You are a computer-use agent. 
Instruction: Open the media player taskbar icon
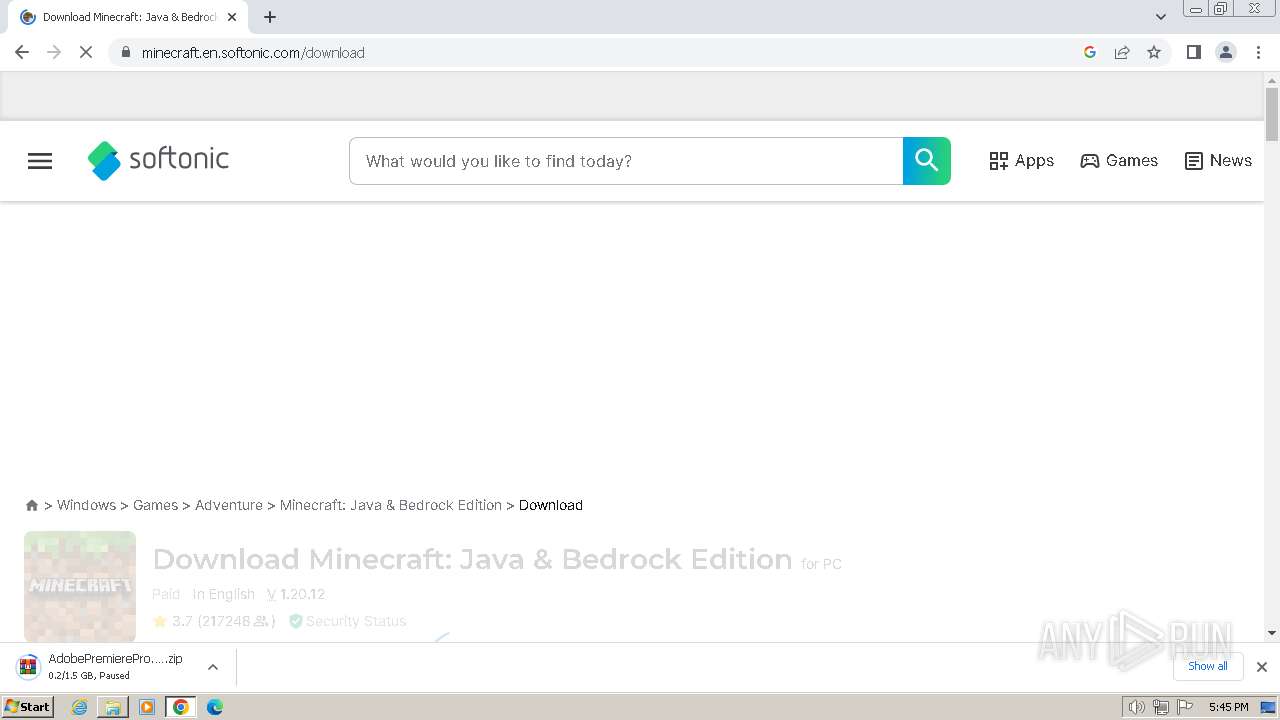147,707
